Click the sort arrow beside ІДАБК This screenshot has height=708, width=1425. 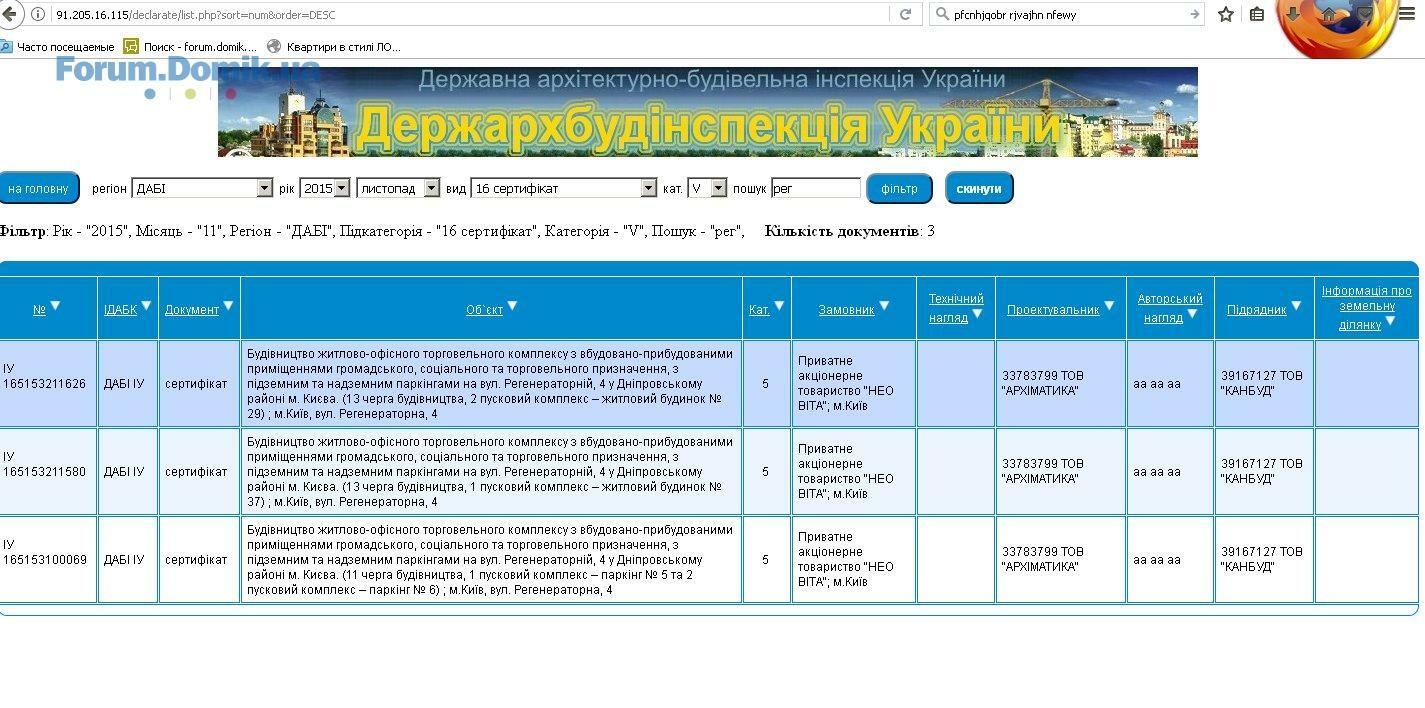[146, 306]
